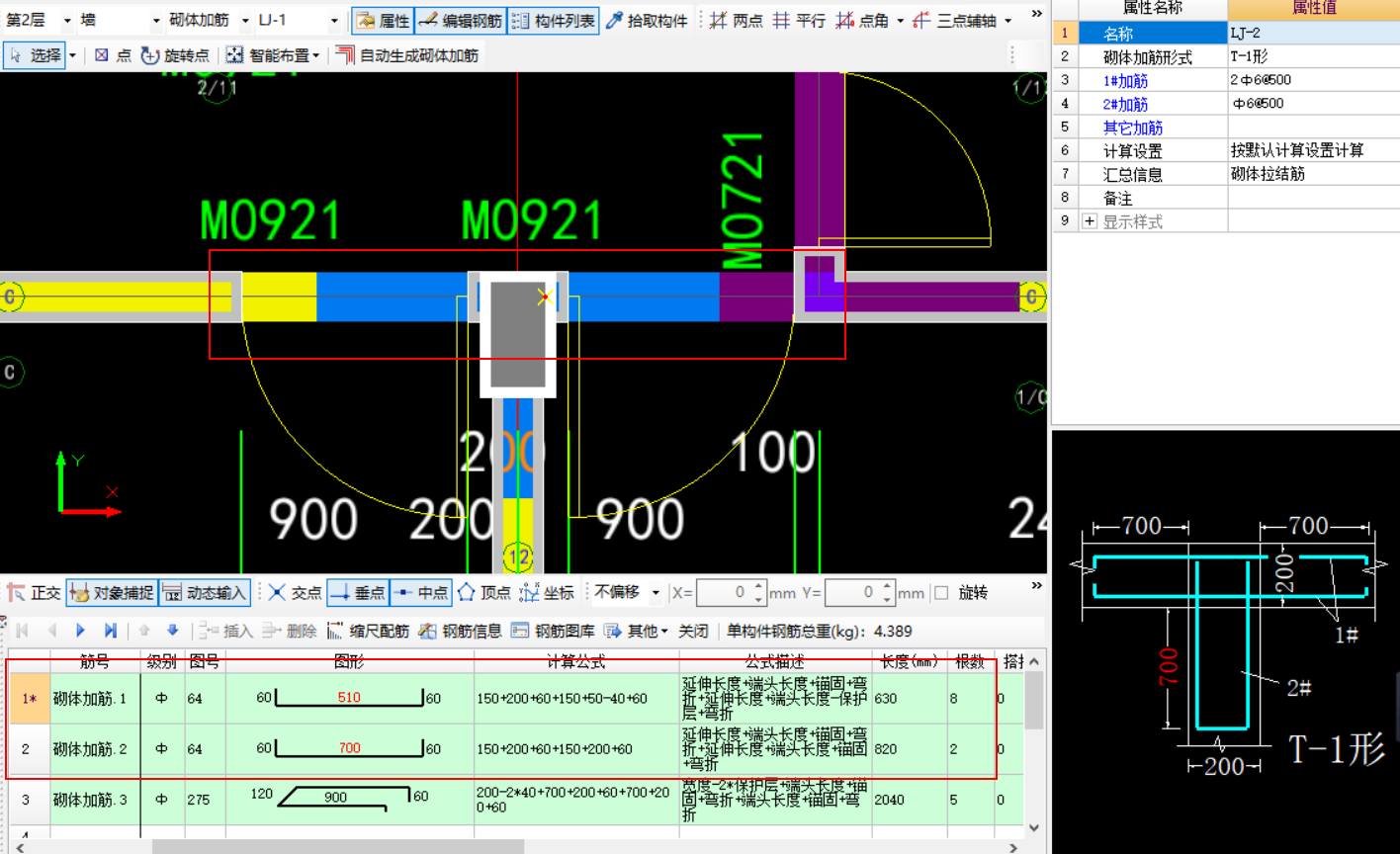Choose the 两点 two-point axis tool
This screenshot has width=1400, height=854.
pos(736,21)
